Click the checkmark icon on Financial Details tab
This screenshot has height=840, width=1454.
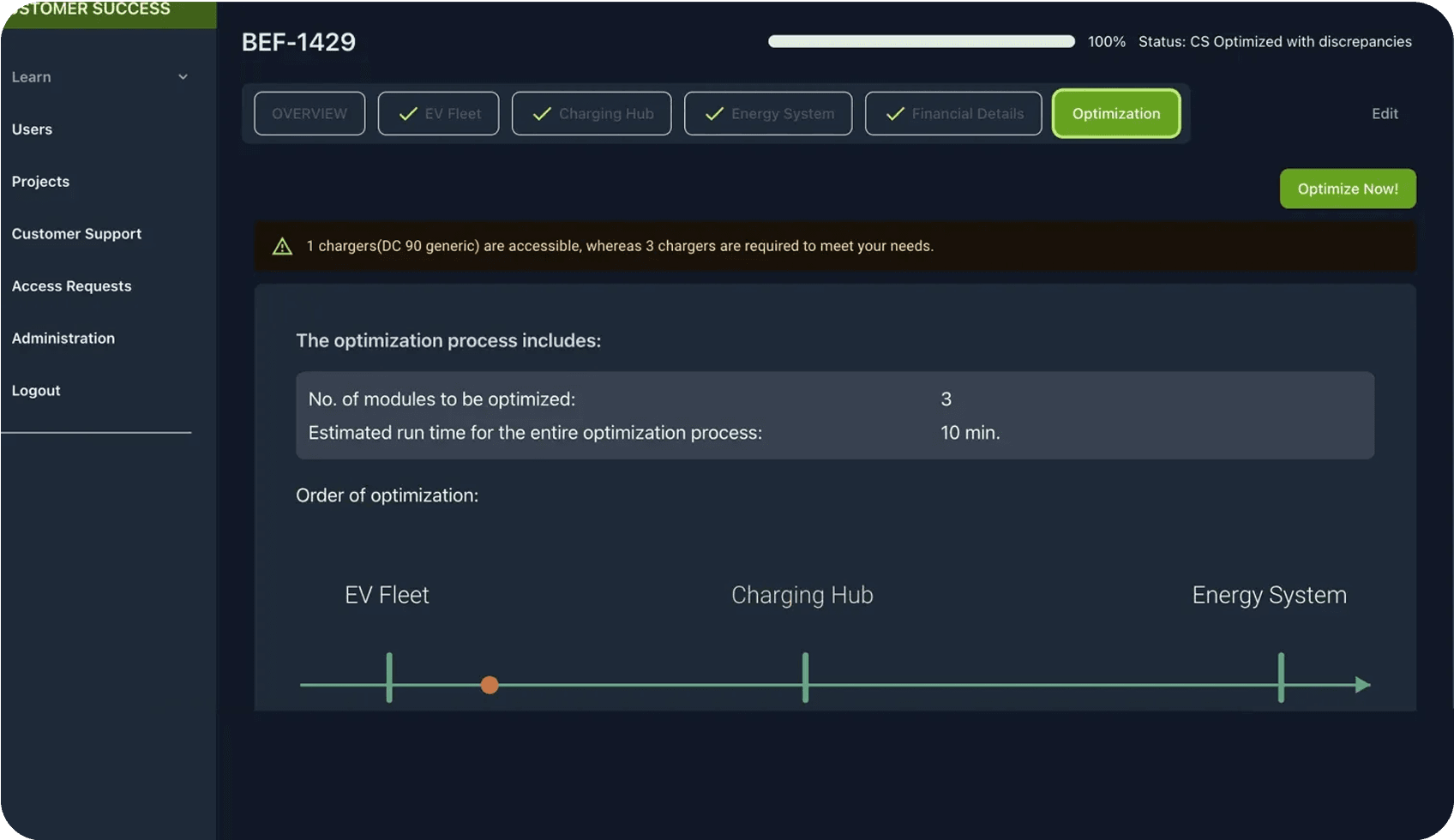pyautogui.click(x=895, y=114)
